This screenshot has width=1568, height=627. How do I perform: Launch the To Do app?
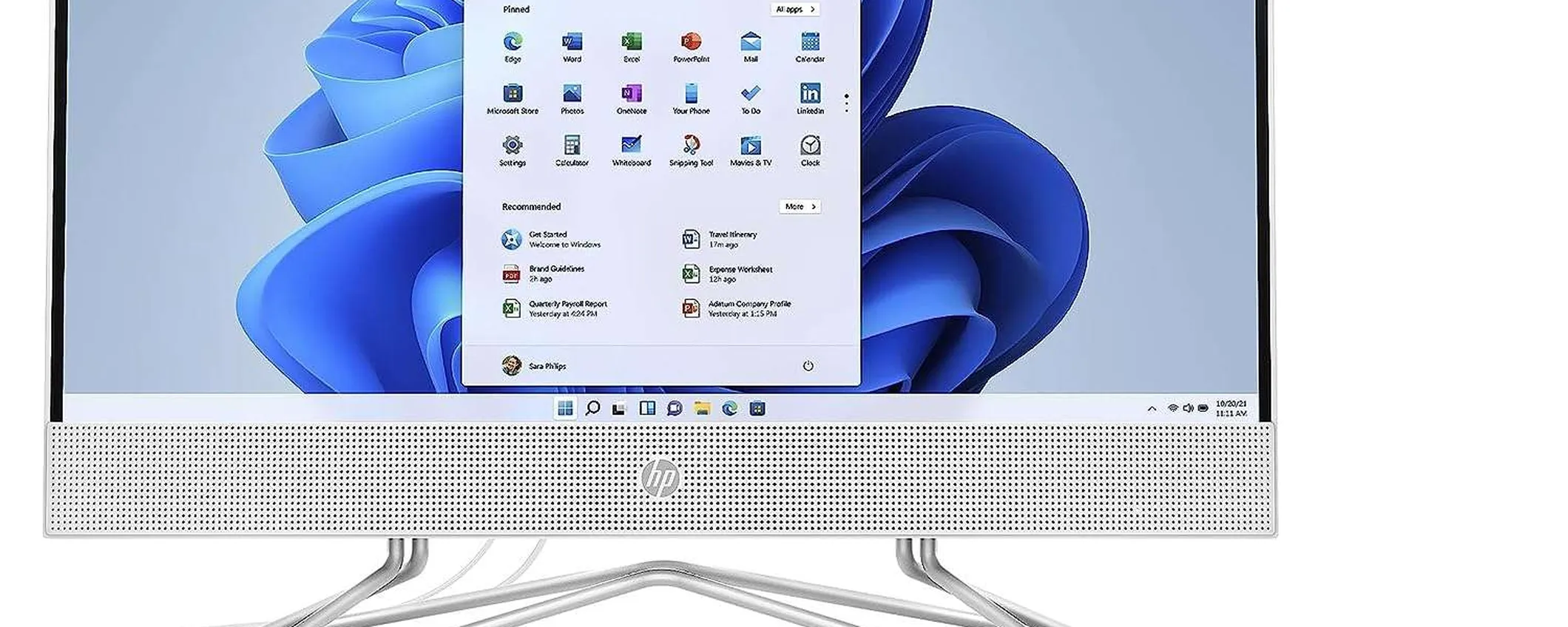751,99
